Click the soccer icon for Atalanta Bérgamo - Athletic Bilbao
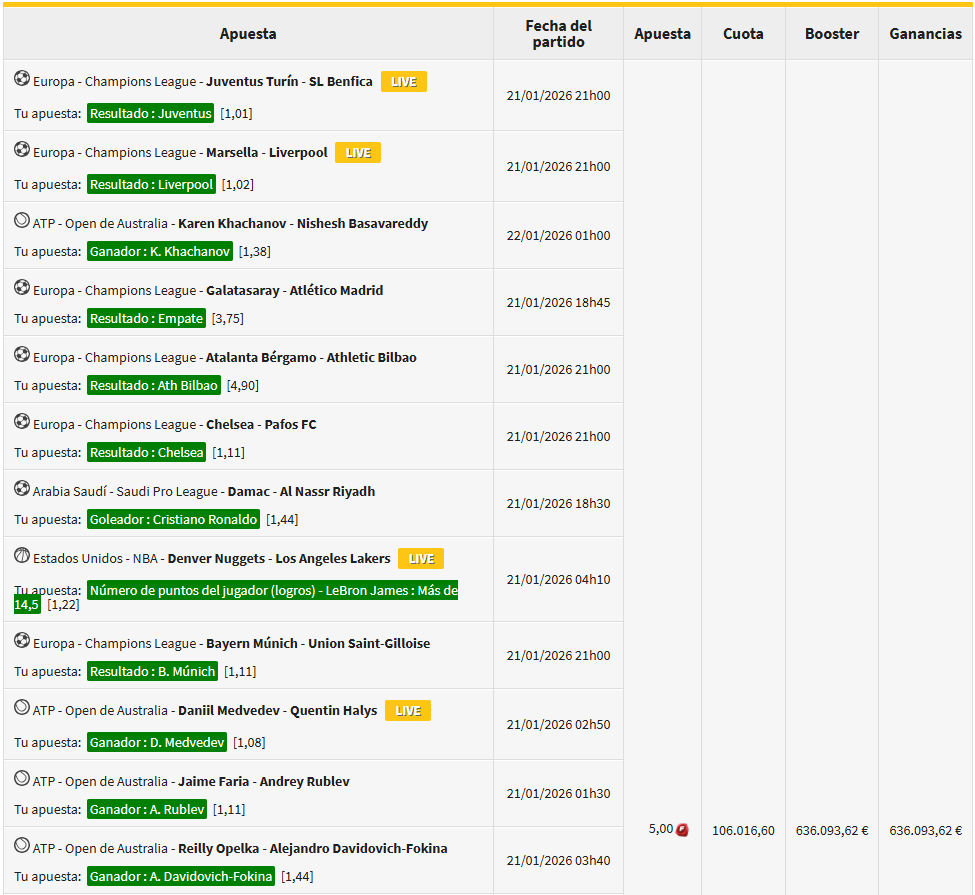Screen dimensions: 975x895 pos(22,355)
